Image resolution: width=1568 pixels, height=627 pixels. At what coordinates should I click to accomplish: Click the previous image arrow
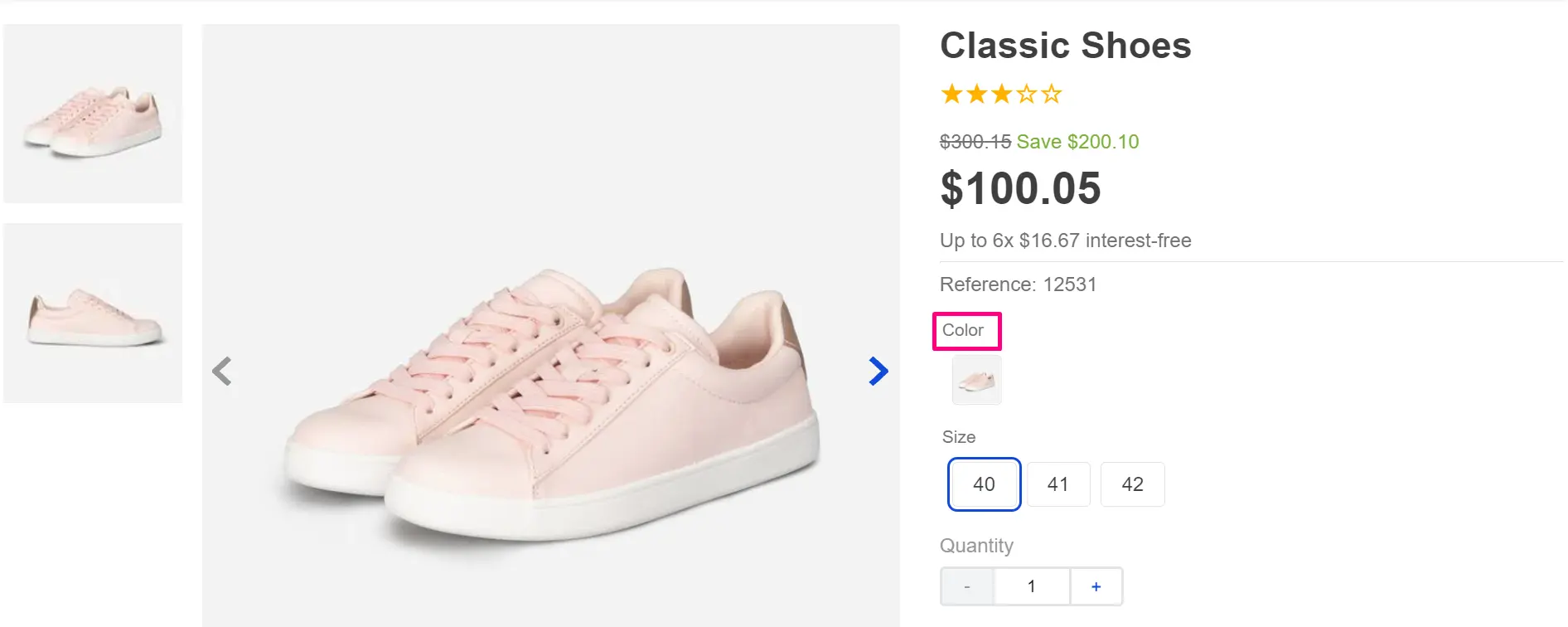click(222, 371)
